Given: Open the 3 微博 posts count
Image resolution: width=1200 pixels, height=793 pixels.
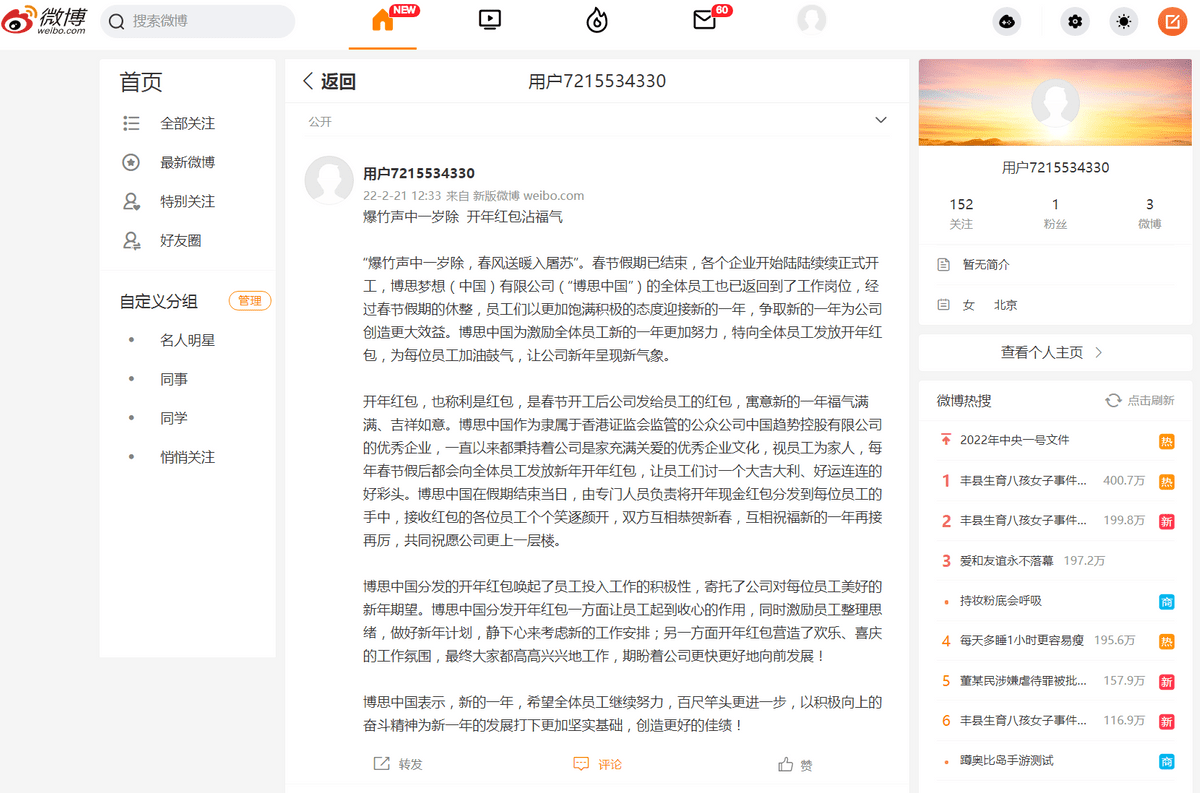Looking at the screenshot, I should click(x=1150, y=213).
